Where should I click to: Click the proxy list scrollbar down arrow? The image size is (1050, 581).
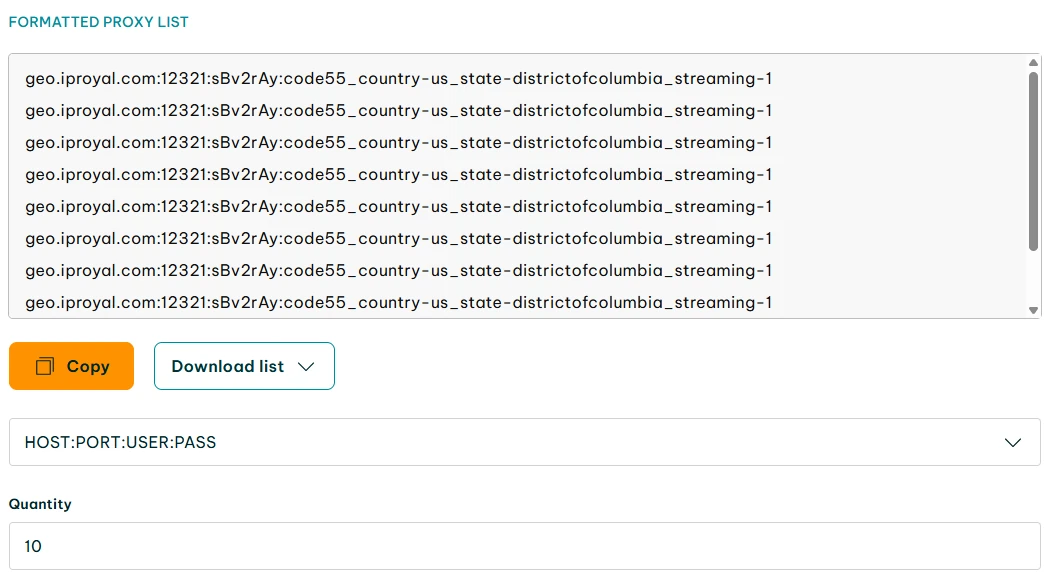1033,310
